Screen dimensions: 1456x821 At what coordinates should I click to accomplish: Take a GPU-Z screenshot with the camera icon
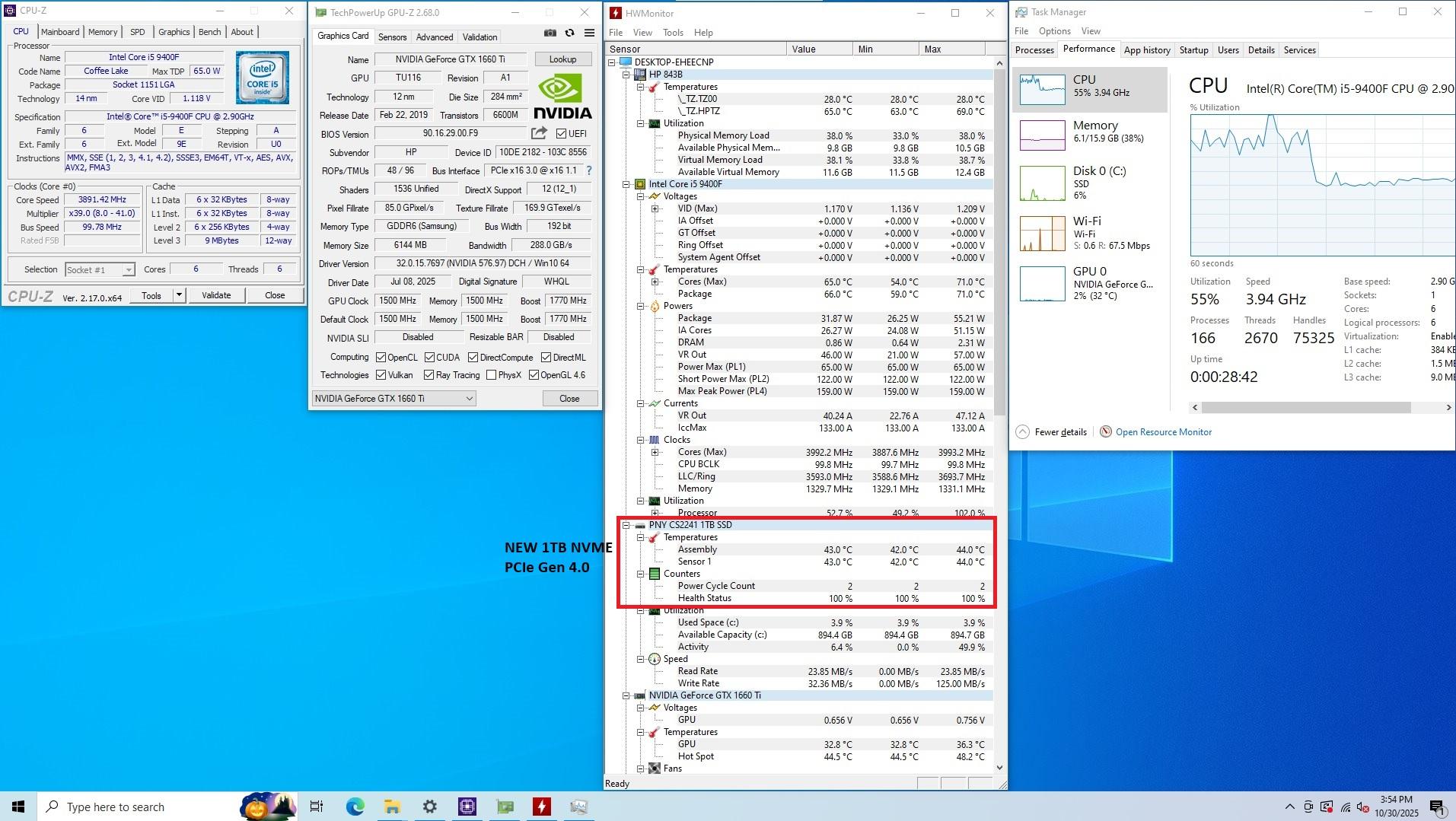pos(550,33)
